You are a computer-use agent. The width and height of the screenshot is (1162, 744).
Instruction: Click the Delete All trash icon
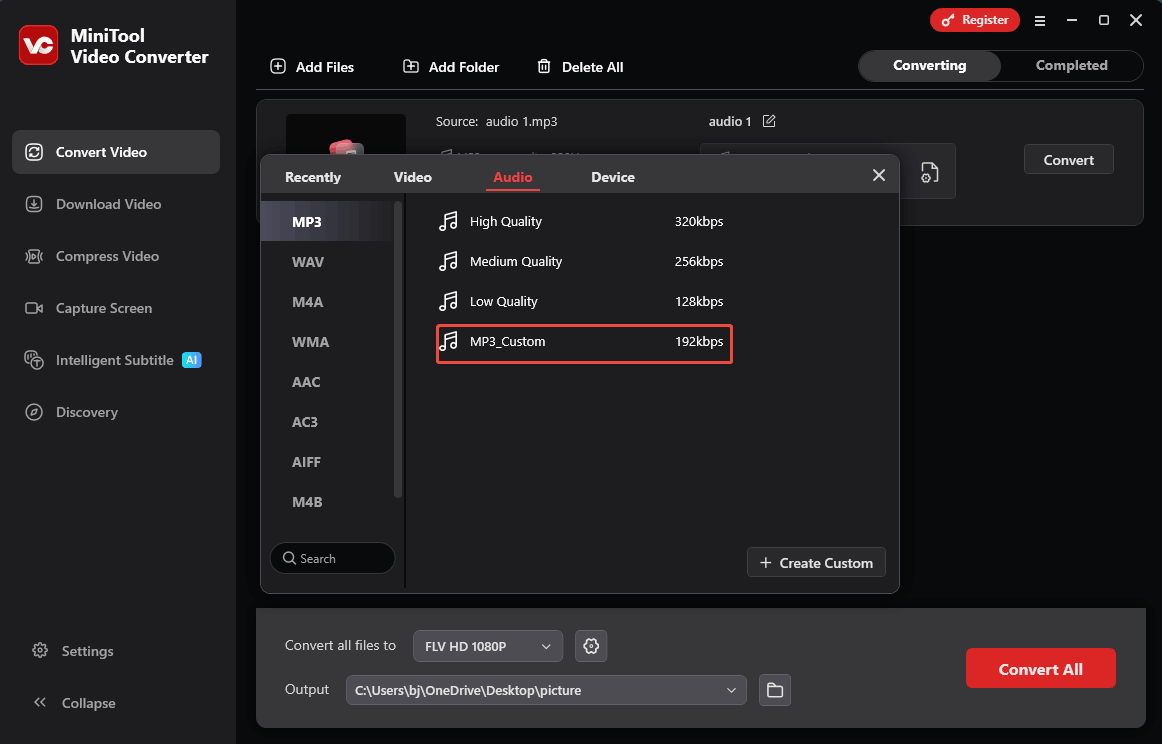(544, 67)
